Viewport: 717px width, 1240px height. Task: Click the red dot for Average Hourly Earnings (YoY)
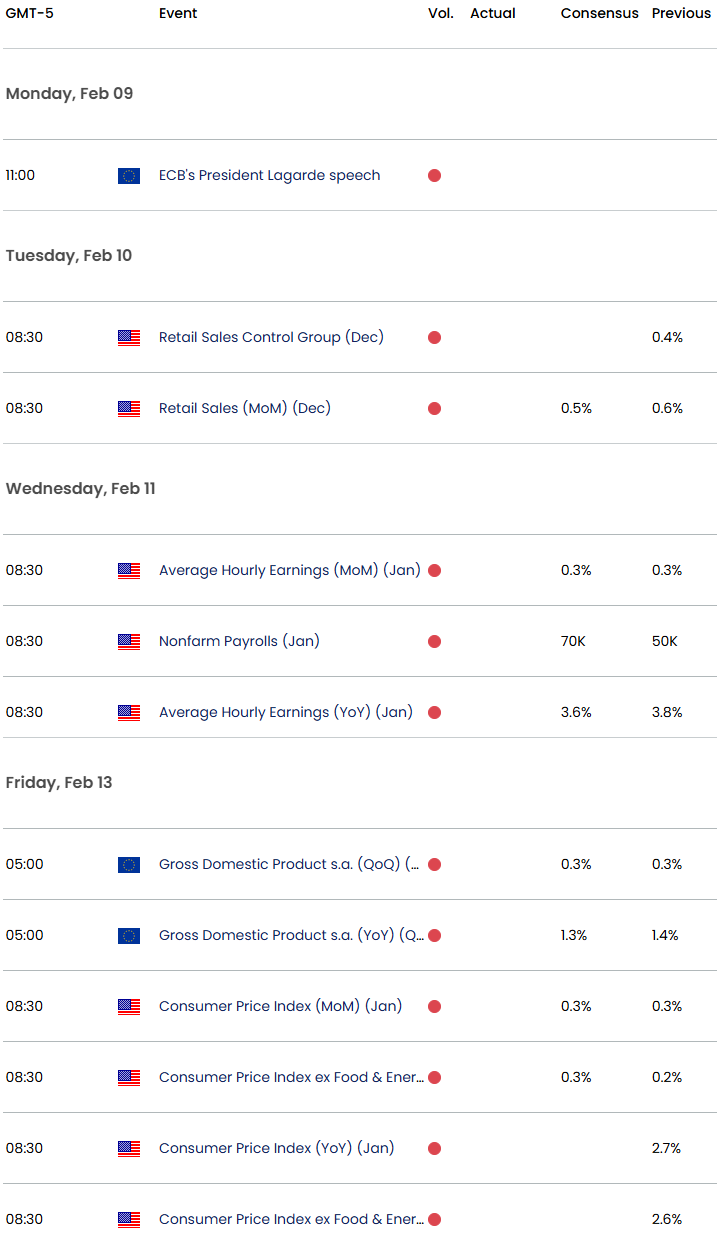[434, 713]
